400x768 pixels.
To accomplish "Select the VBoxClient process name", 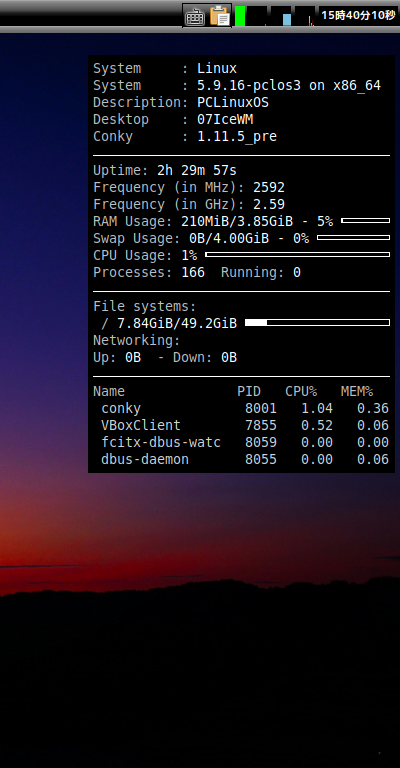I will tap(141, 425).
